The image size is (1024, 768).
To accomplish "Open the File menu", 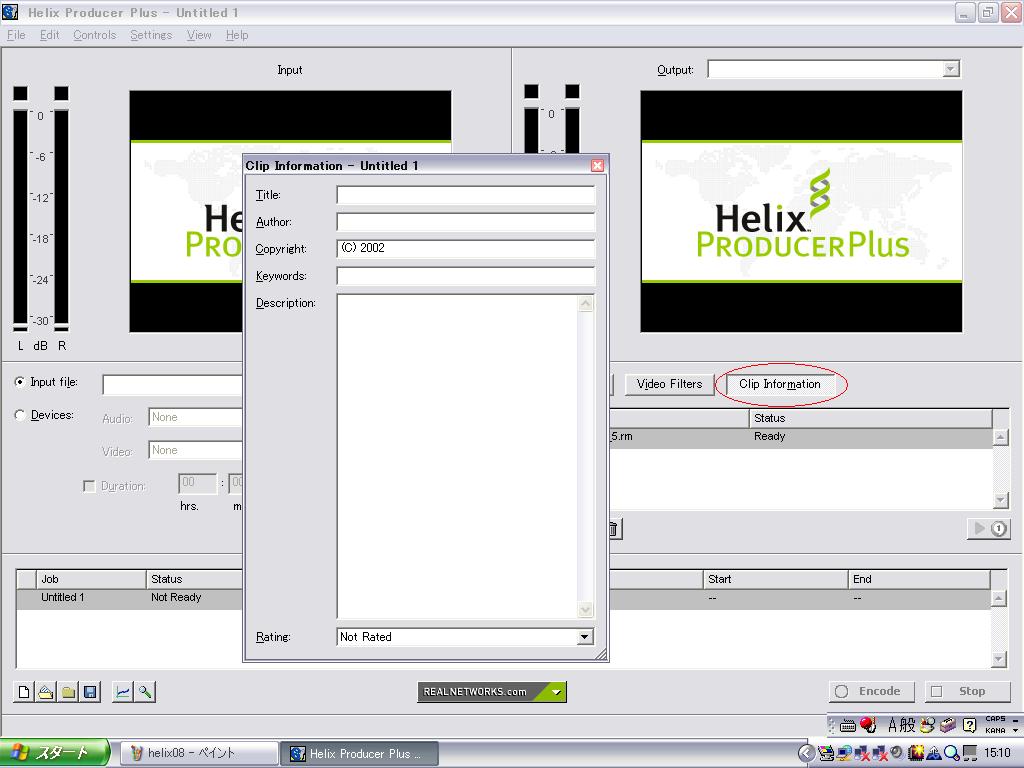I will pos(16,35).
